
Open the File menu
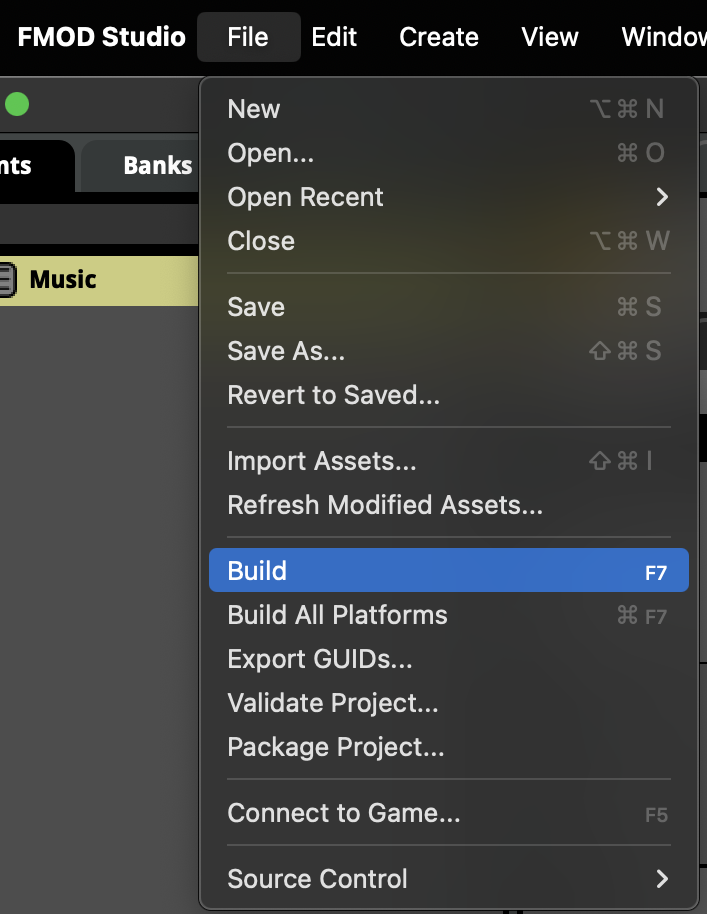248,37
